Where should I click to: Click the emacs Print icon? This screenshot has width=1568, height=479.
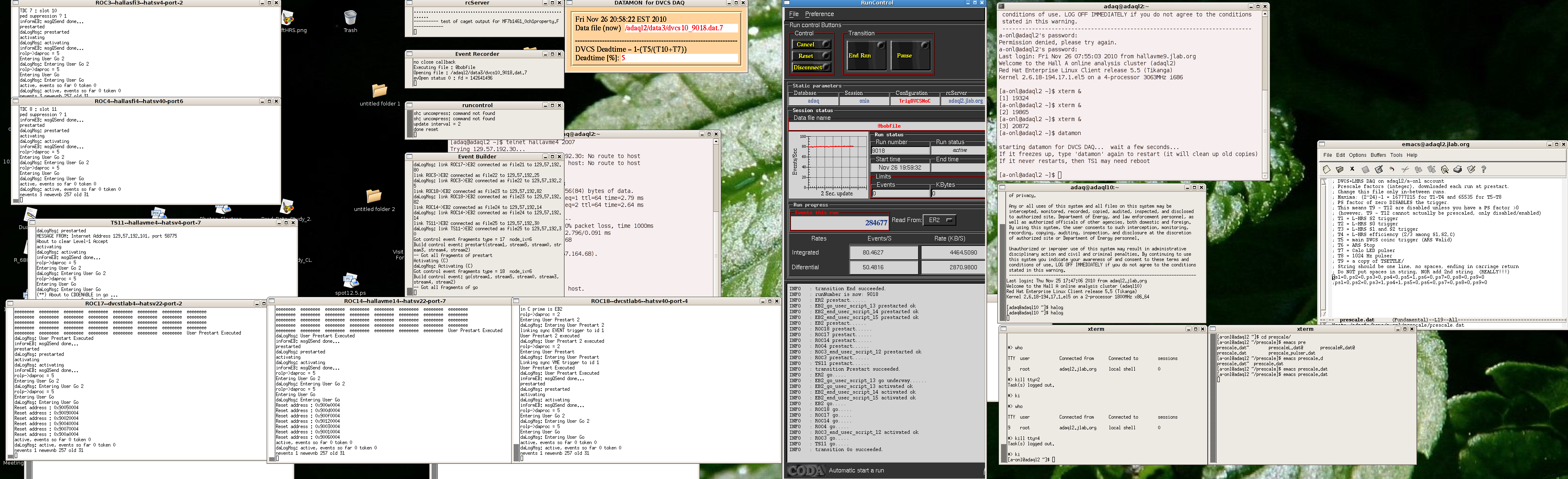1457,169
